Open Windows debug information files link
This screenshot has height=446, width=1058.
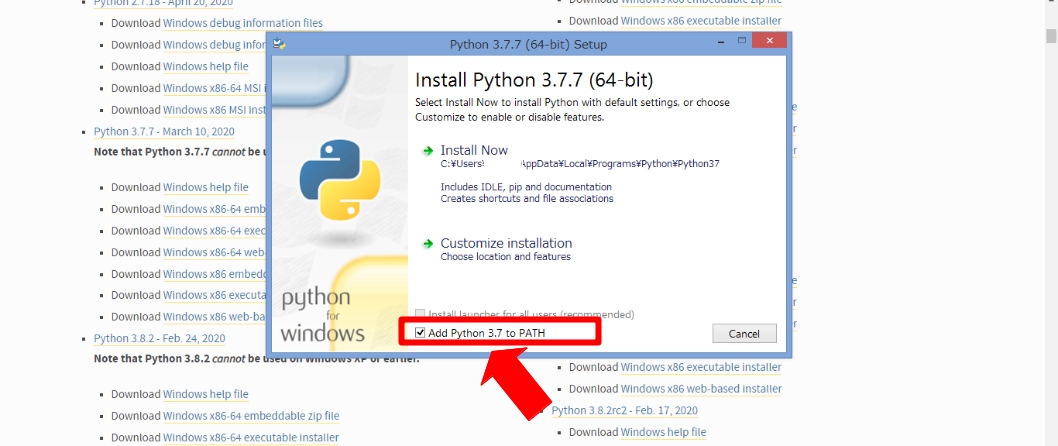[243, 23]
